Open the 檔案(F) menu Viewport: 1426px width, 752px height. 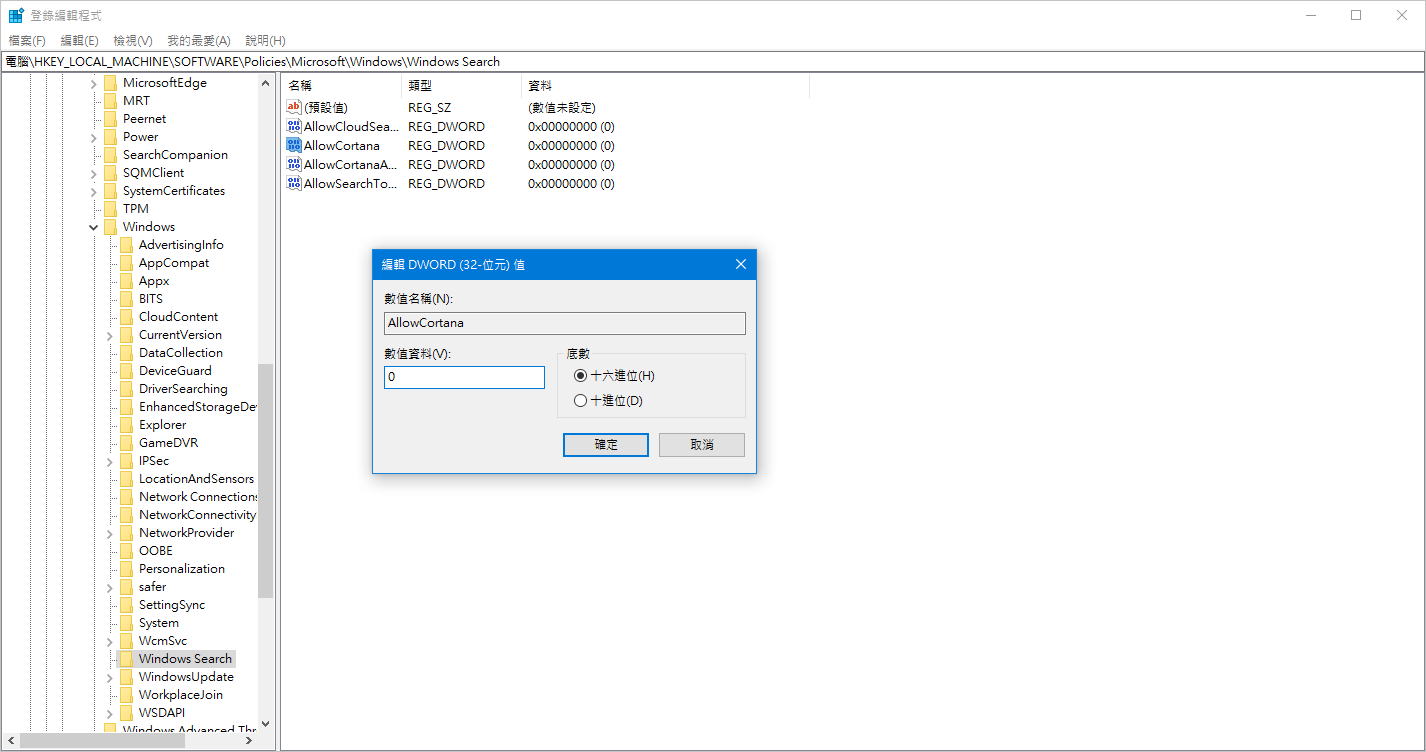(27, 41)
